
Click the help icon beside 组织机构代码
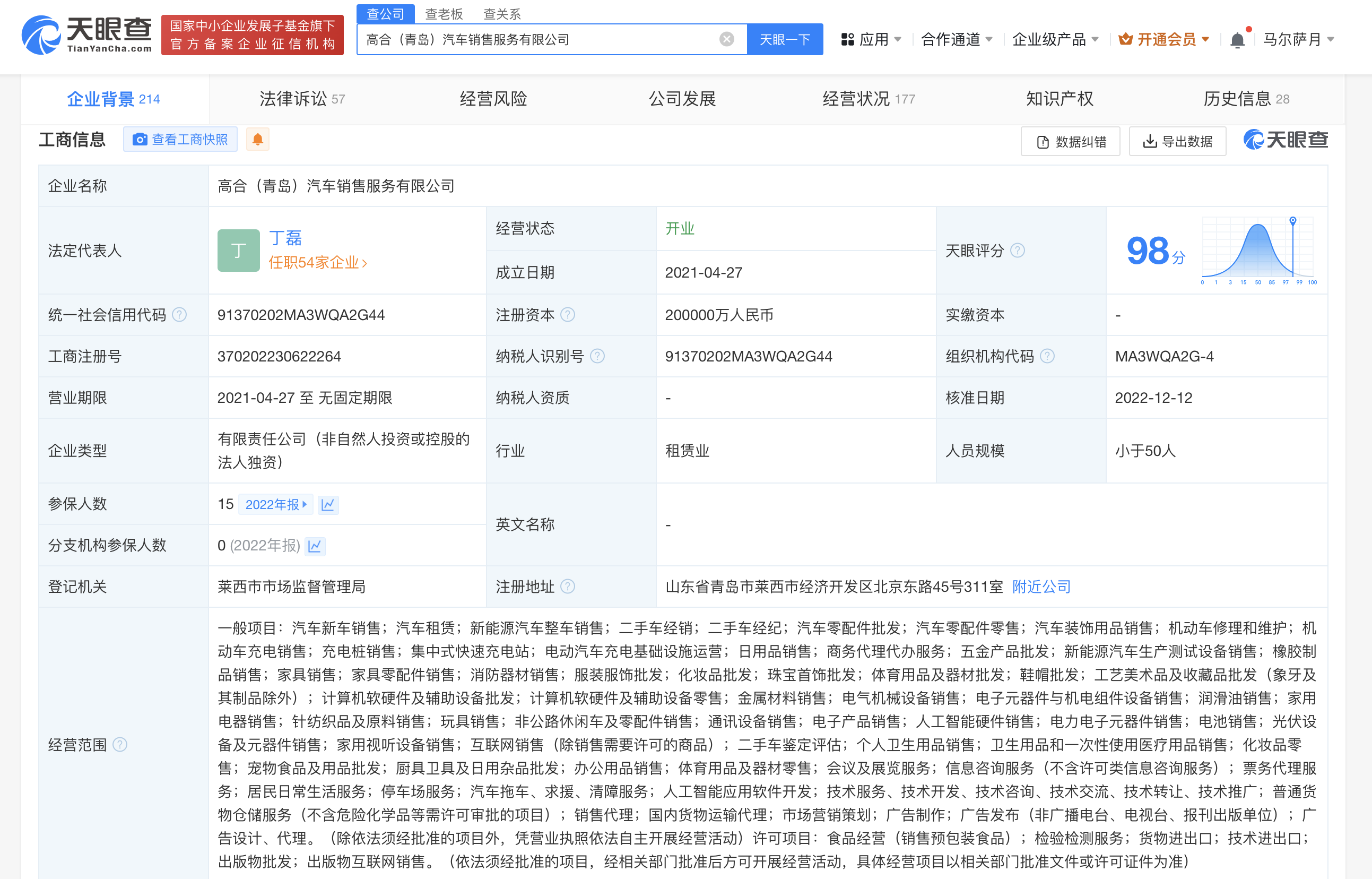click(x=1047, y=356)
